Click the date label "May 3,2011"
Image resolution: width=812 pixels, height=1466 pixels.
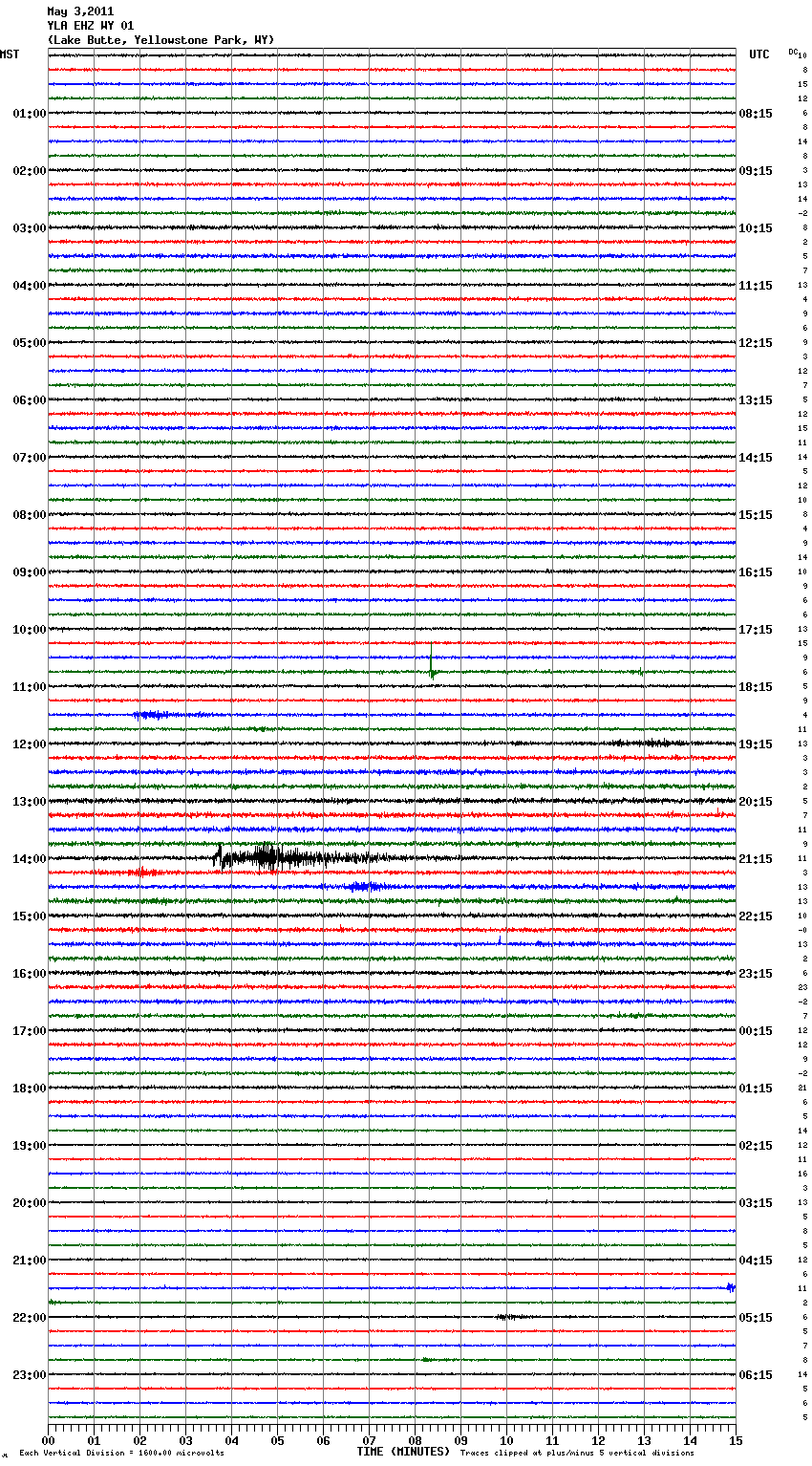[x=80, y=11]
